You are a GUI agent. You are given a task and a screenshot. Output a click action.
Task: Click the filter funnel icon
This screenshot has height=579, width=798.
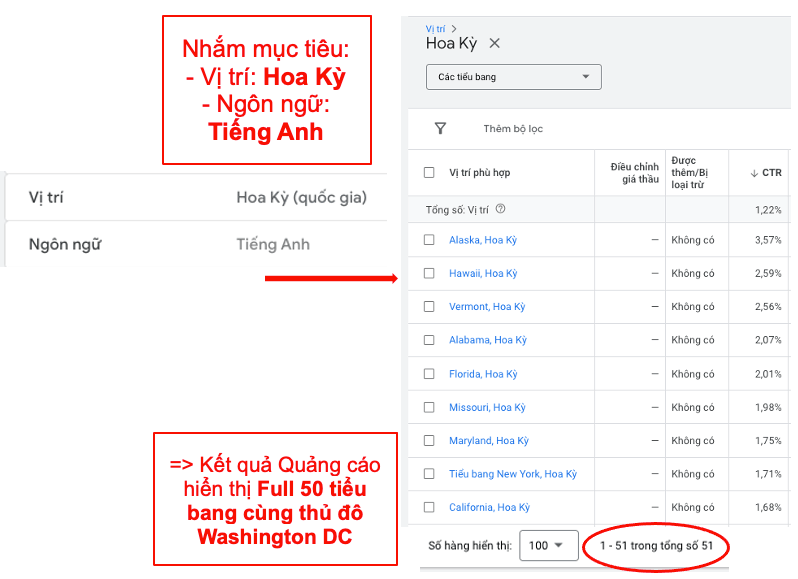[x=440, y=128]
